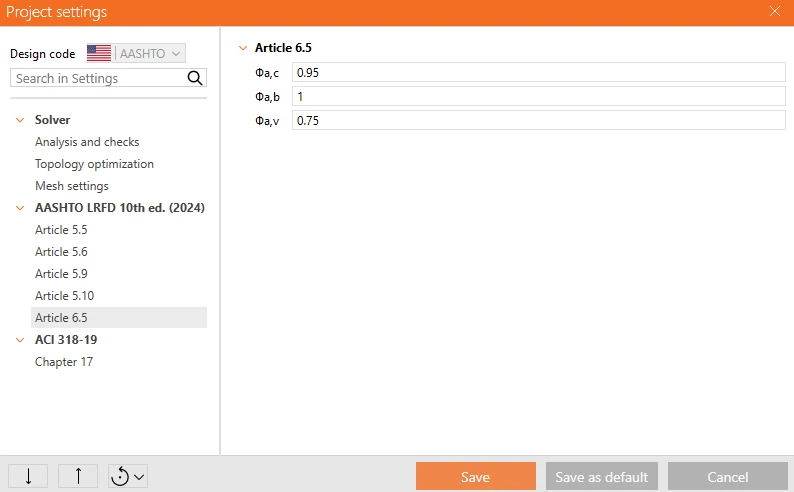Close the Project settings window

[x=775, y=11]
